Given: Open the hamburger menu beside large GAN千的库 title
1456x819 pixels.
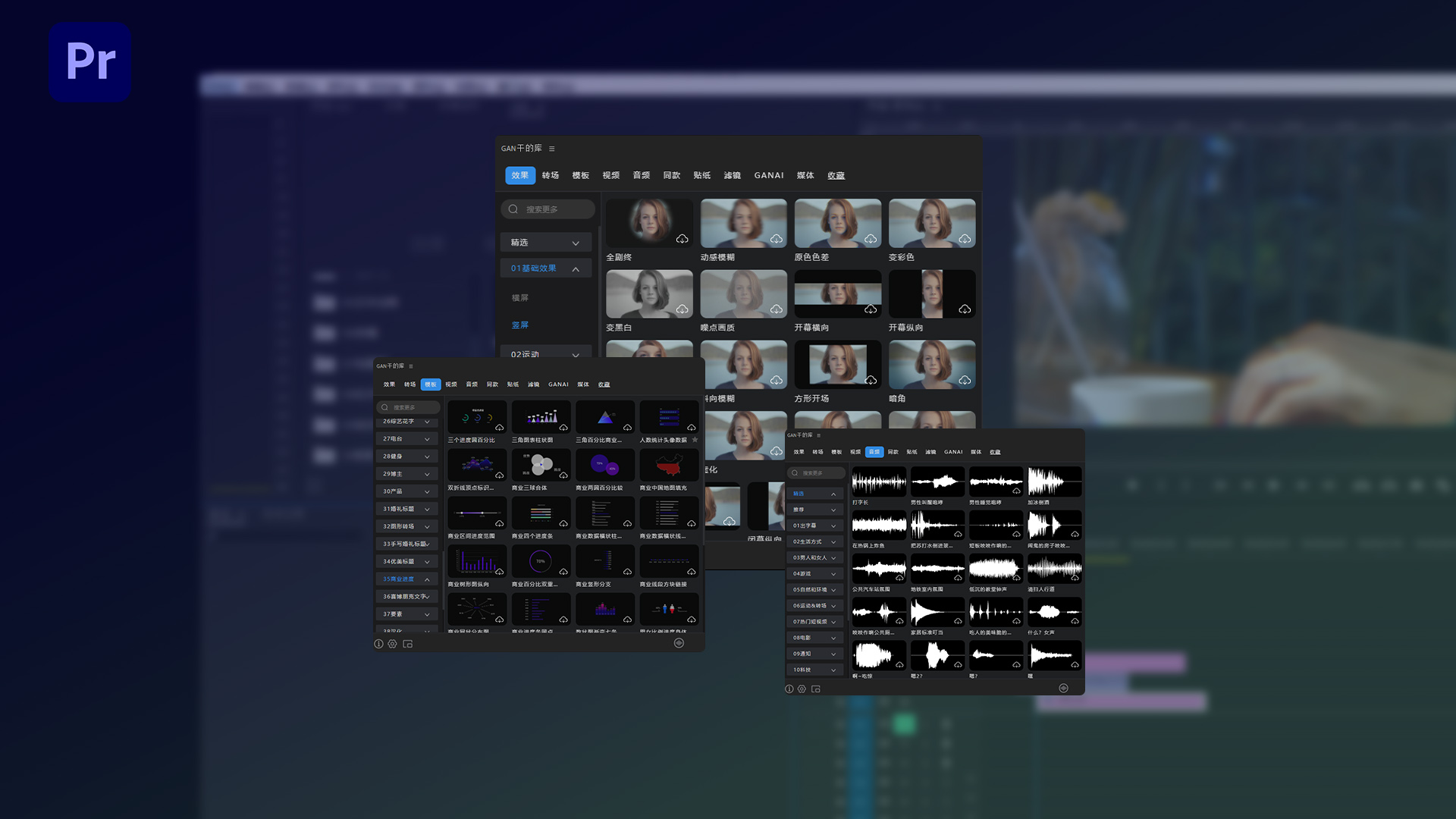Looking at the screenshot, I should [552, 149].
